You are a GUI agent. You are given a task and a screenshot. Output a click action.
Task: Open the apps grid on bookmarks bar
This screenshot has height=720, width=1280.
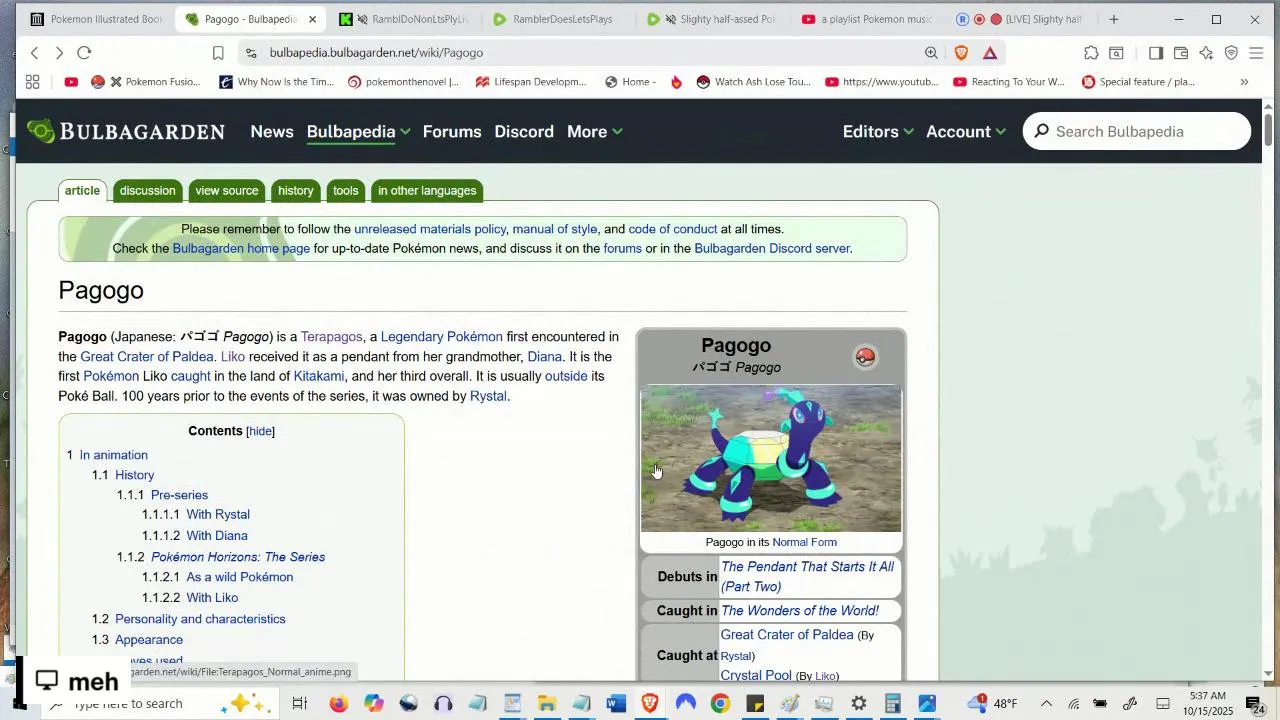click(x=32, y=82)
